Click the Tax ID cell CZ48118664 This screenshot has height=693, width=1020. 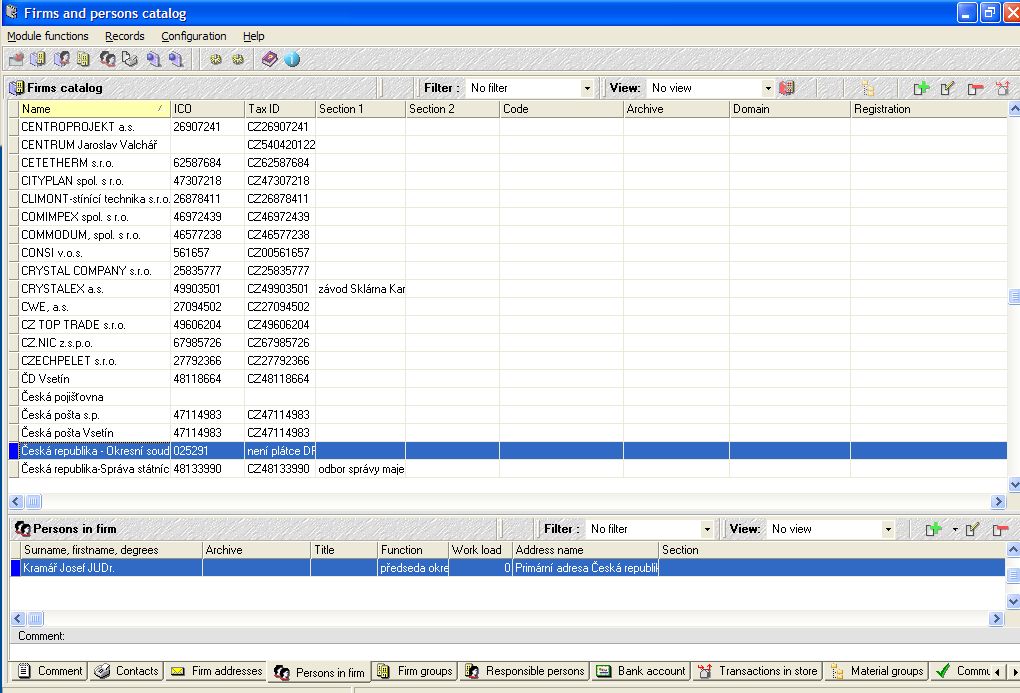pos(280,379)
